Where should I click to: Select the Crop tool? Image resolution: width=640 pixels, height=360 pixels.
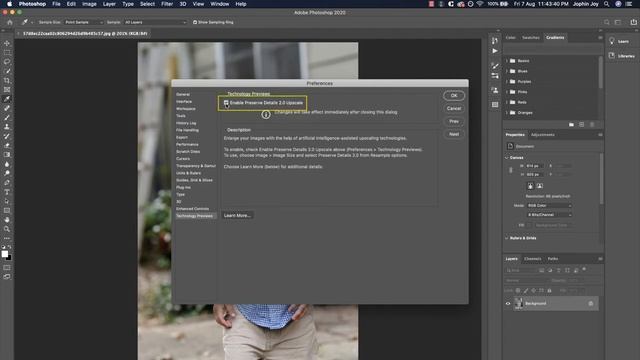point(7,80)
